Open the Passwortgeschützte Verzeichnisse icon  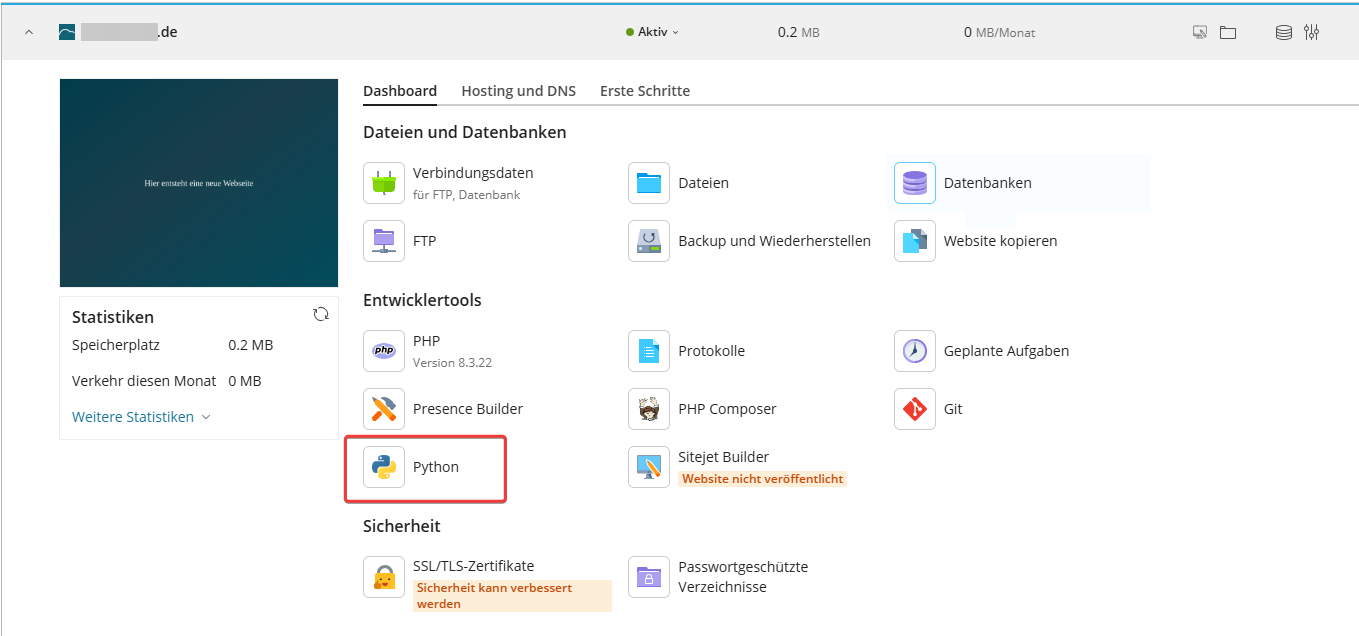tap(649, 577)
